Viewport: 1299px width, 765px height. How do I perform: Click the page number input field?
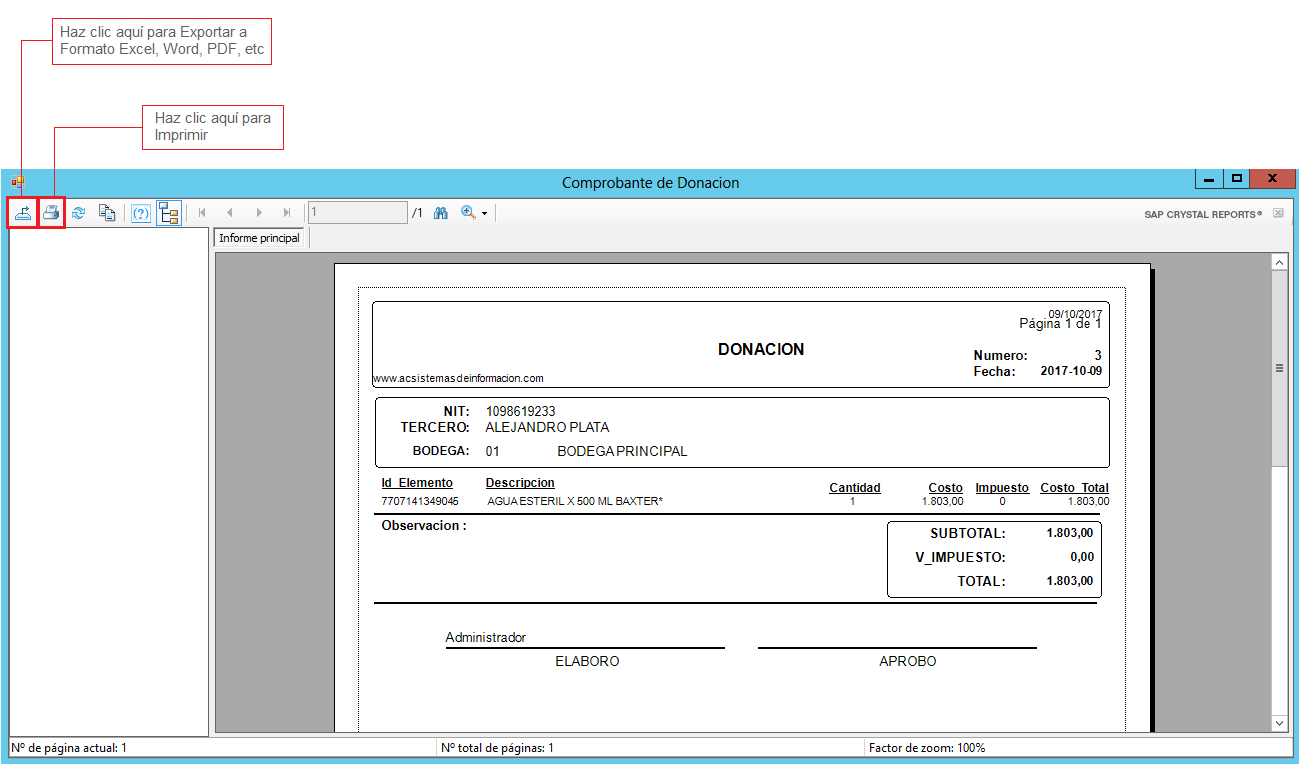click(357, 213)
